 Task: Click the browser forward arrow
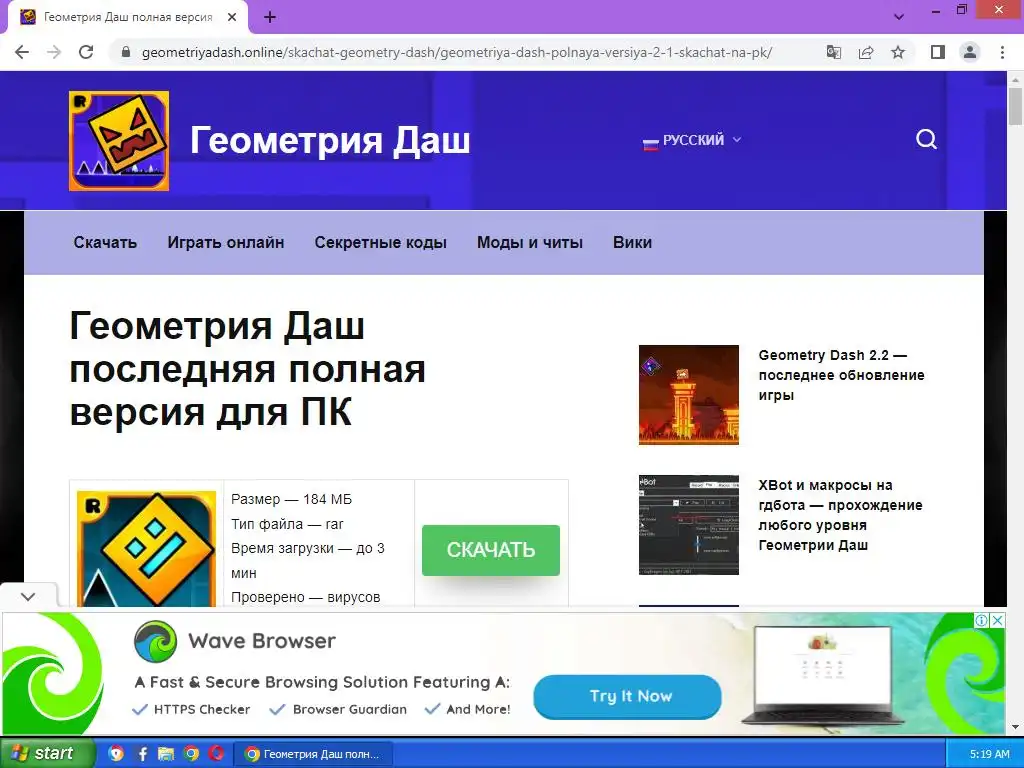pos(54,52)
